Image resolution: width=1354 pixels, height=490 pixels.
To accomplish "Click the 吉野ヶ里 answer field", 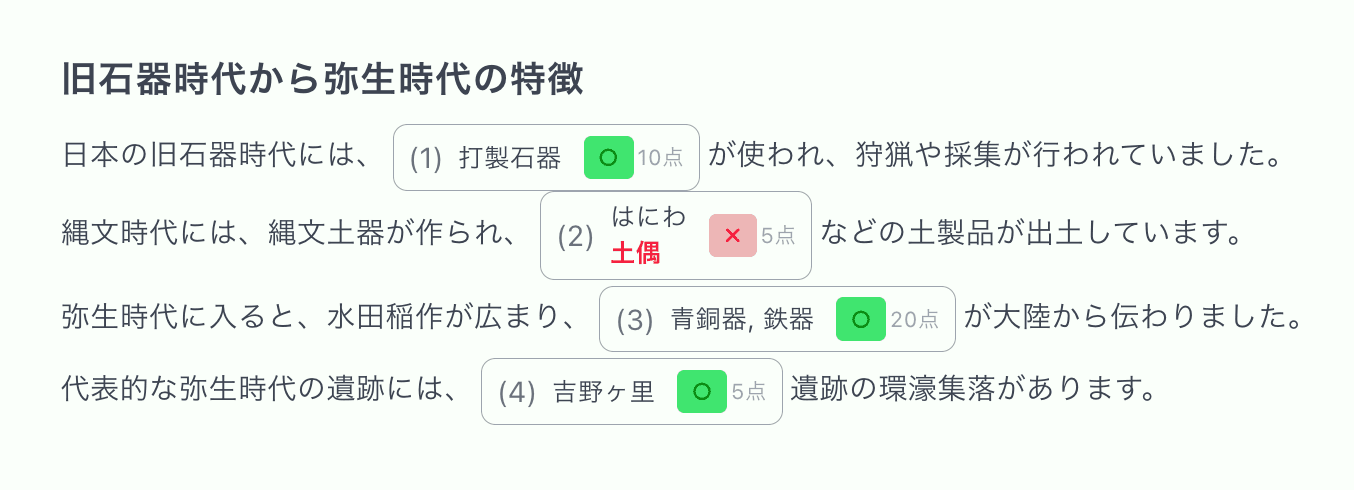I will pyautogui.click(x=603, y=392).
